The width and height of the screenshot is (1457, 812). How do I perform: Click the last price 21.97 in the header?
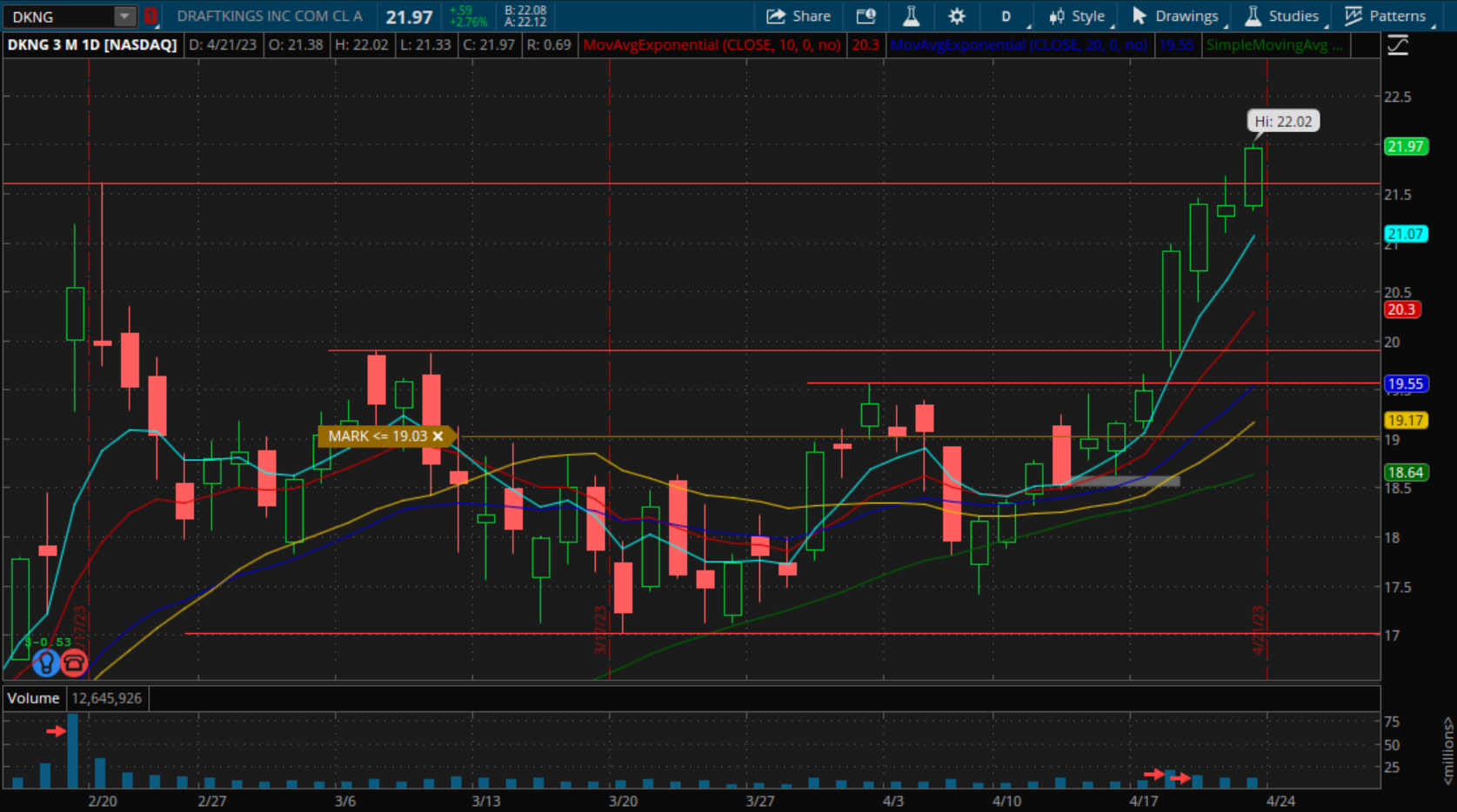coord(409,17)
